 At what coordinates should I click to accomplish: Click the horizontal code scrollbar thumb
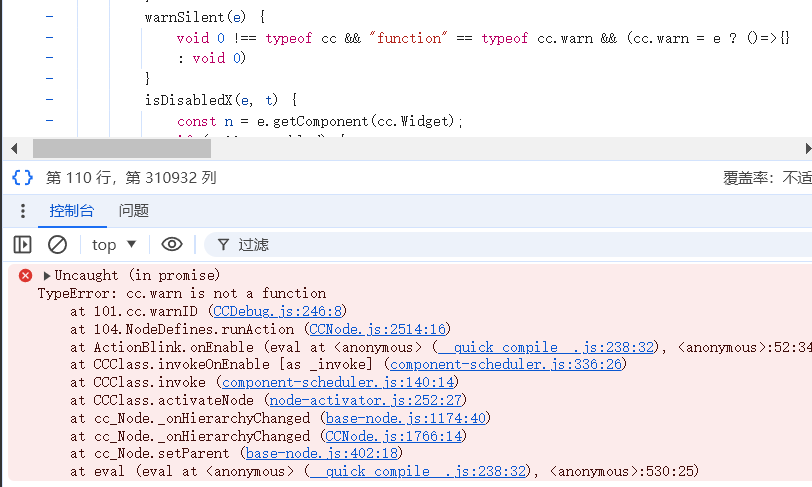pos(122,147)
